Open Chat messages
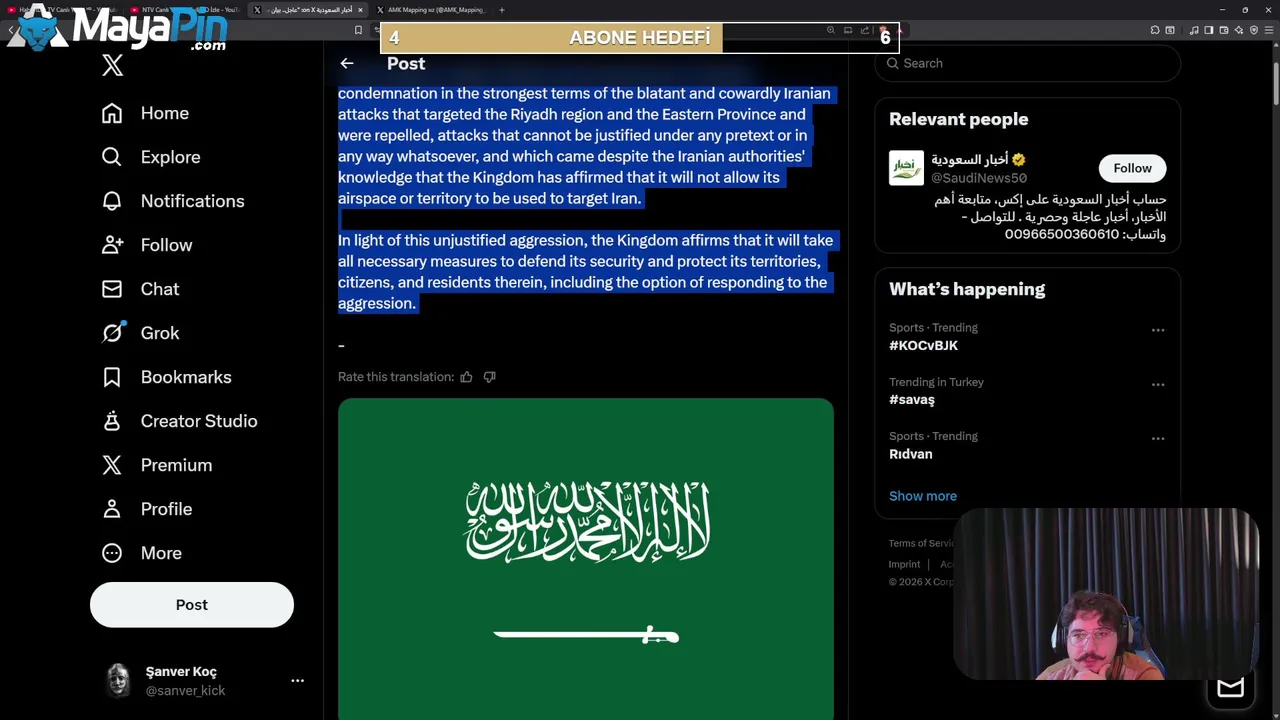 140,289
